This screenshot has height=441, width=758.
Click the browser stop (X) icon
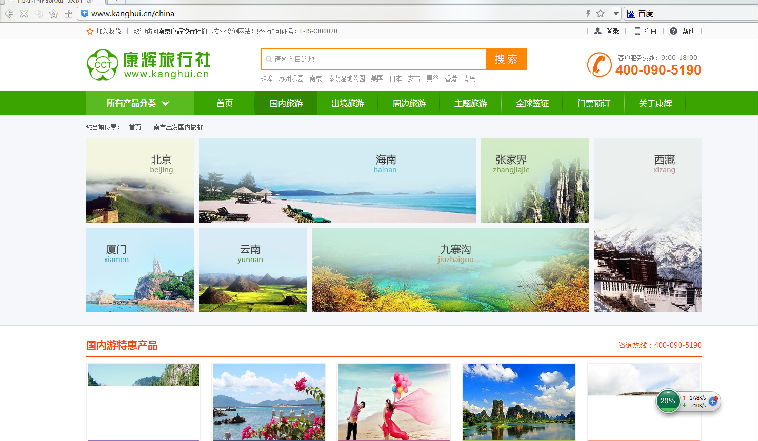coord(23,14)
